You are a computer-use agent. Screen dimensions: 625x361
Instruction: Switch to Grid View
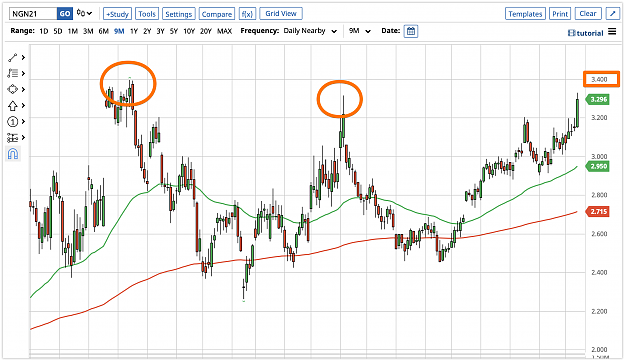pos(281,14)
